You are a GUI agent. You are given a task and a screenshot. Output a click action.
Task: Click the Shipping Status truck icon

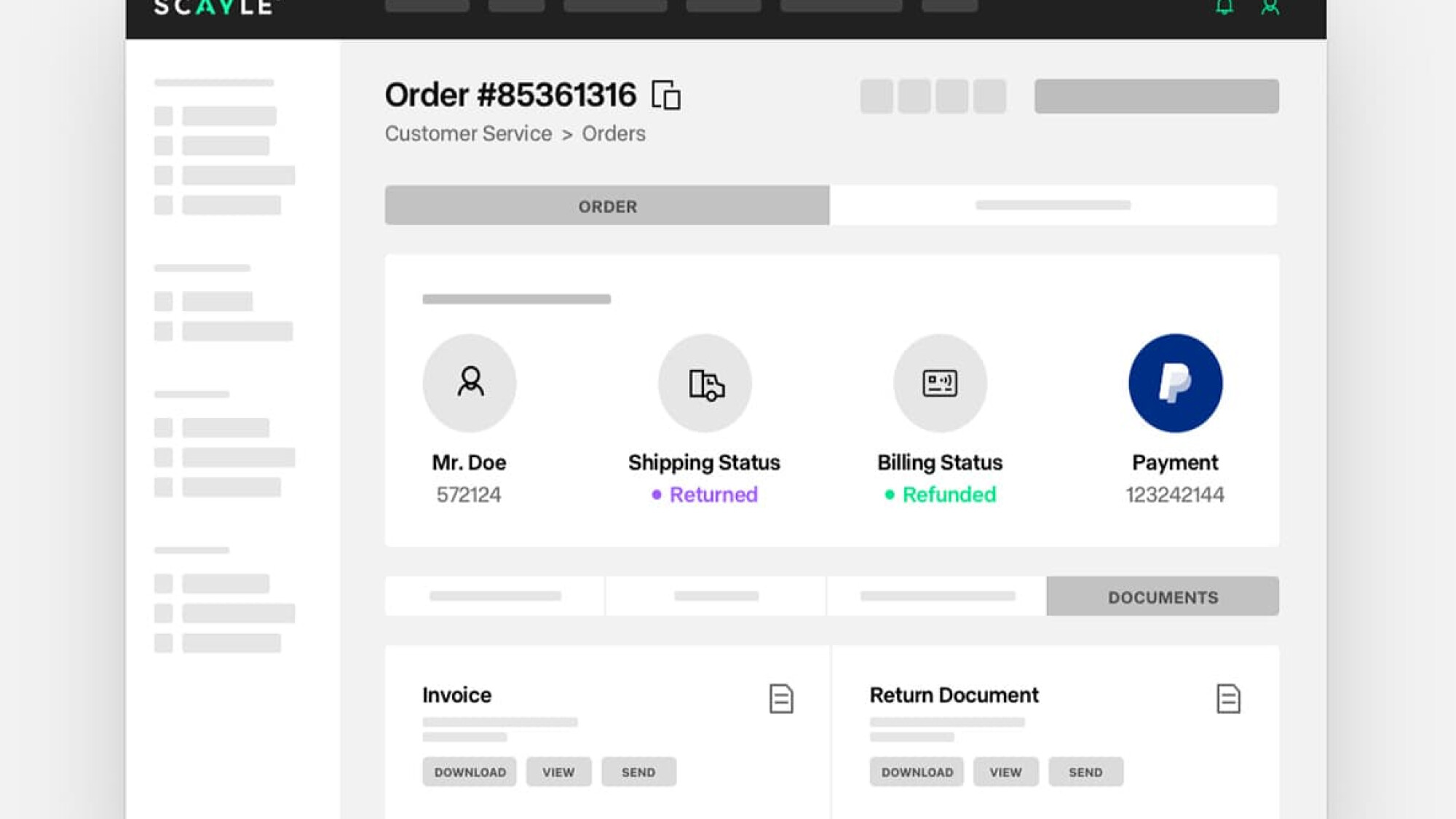pos(705,383)
